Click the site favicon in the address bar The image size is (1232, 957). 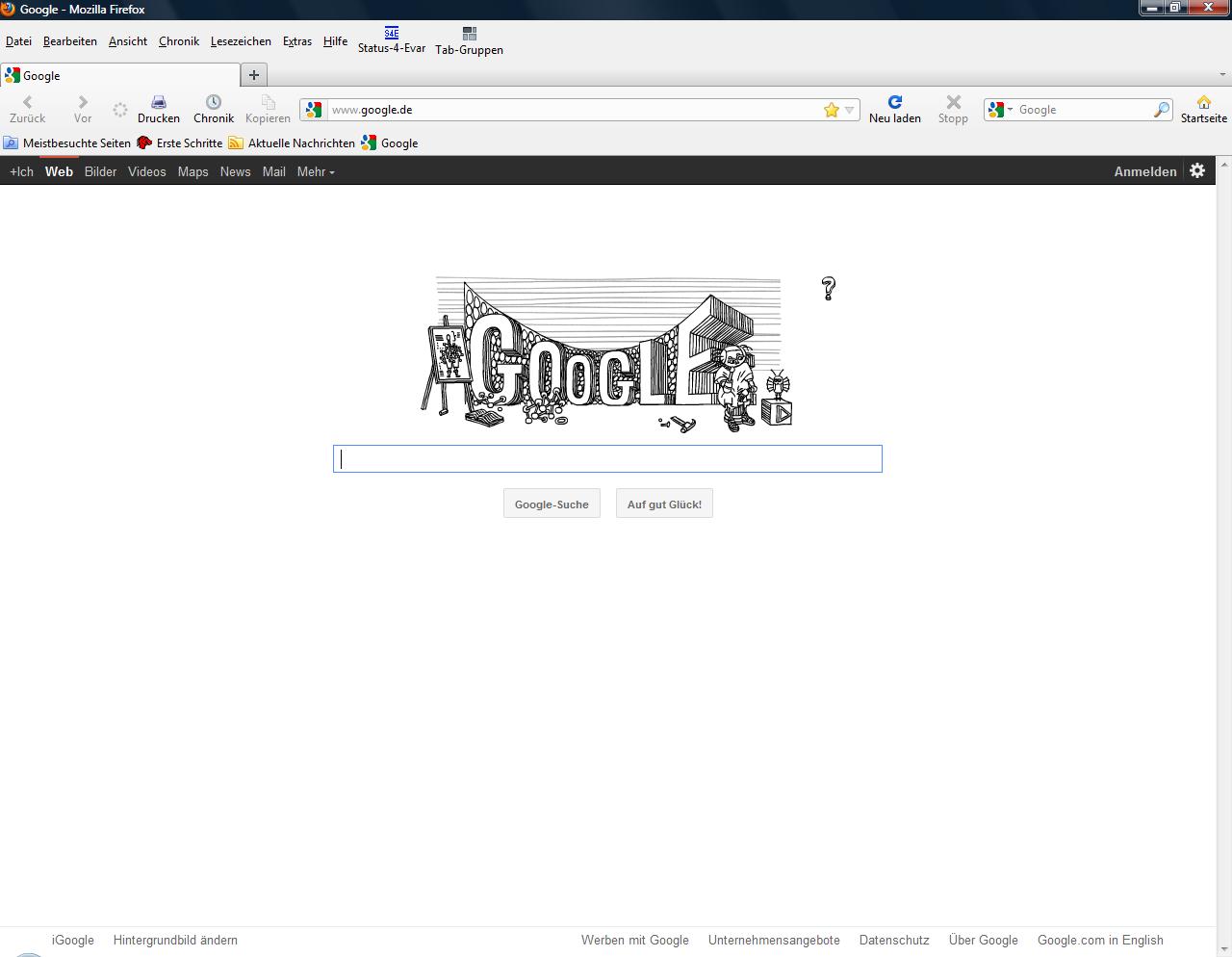314,110
